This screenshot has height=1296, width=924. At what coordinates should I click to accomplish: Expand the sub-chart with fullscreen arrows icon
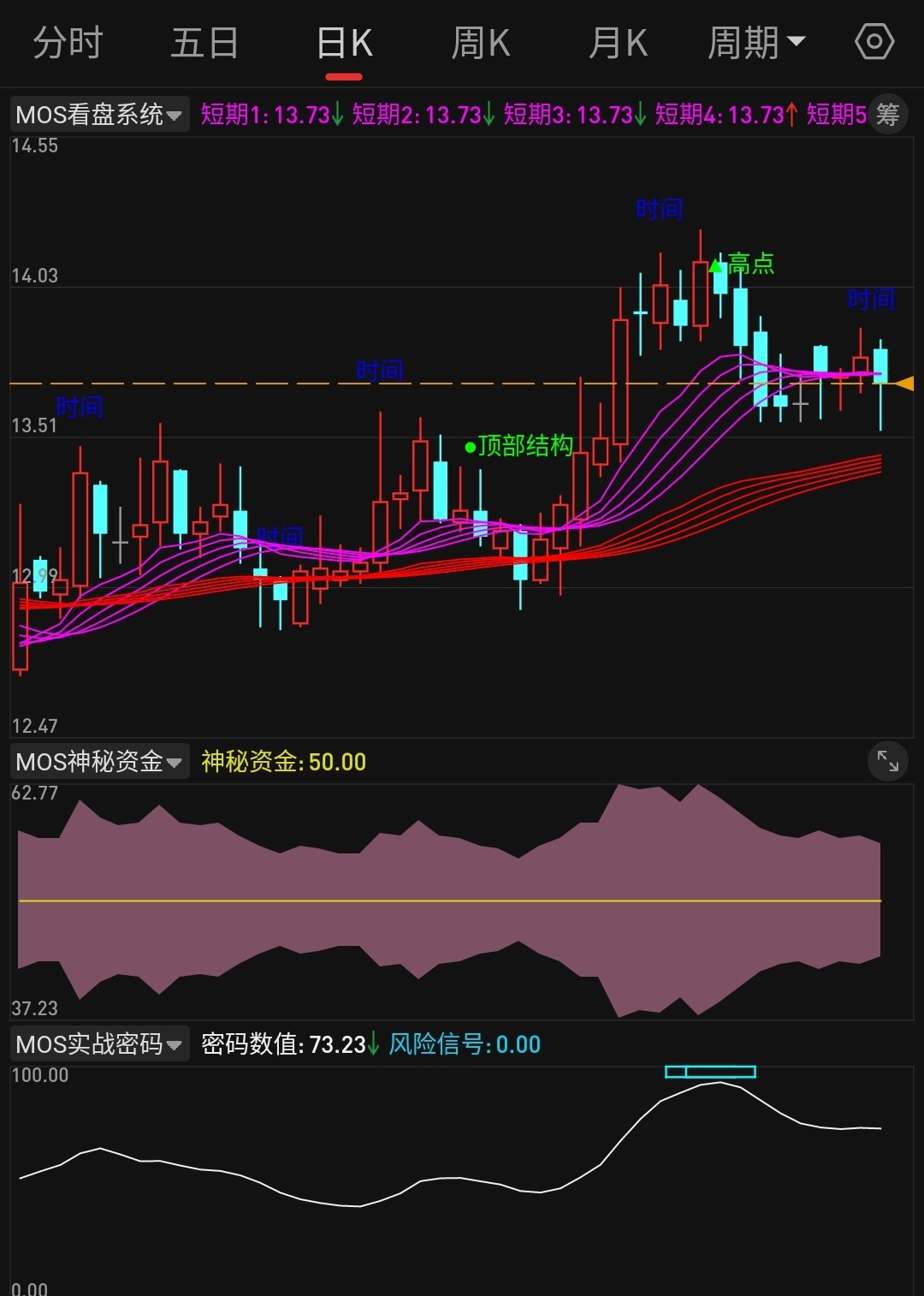click(x=888, y=761)
